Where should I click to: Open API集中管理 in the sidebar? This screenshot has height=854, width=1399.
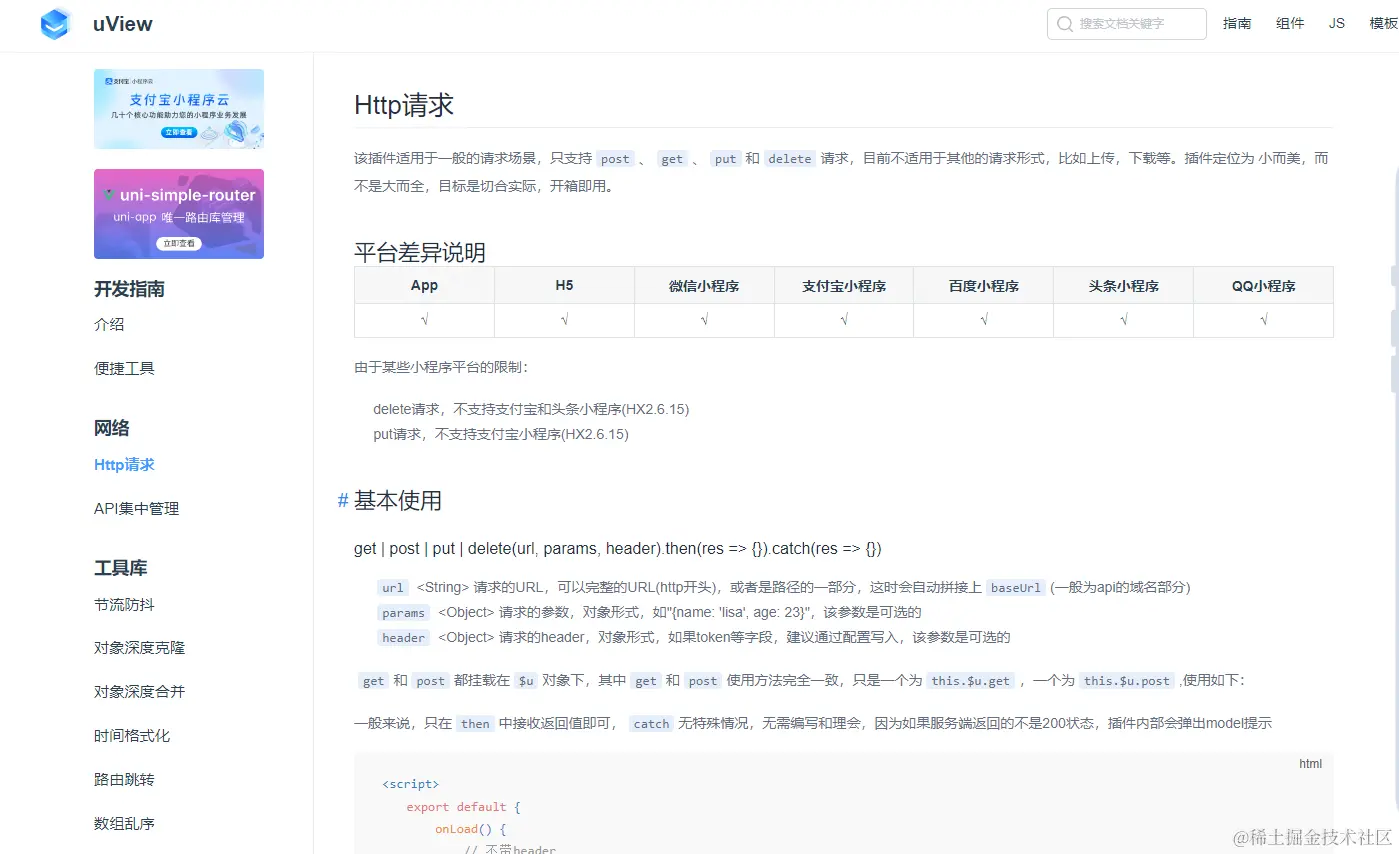(137, 509)
